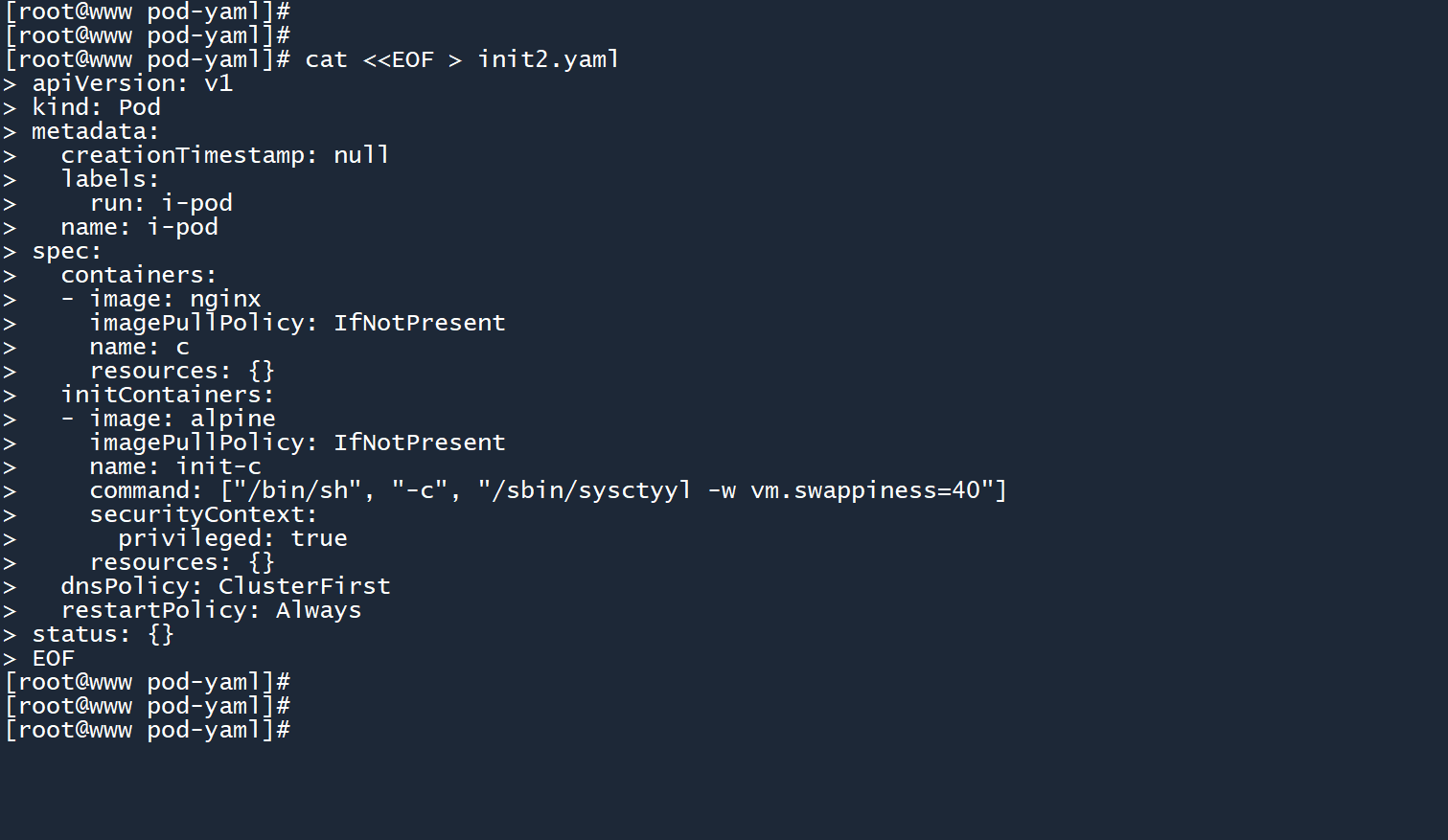This screenshot has width=1448, height=840.
Task: Click the "name: i-pod" line
Action: 139,227
